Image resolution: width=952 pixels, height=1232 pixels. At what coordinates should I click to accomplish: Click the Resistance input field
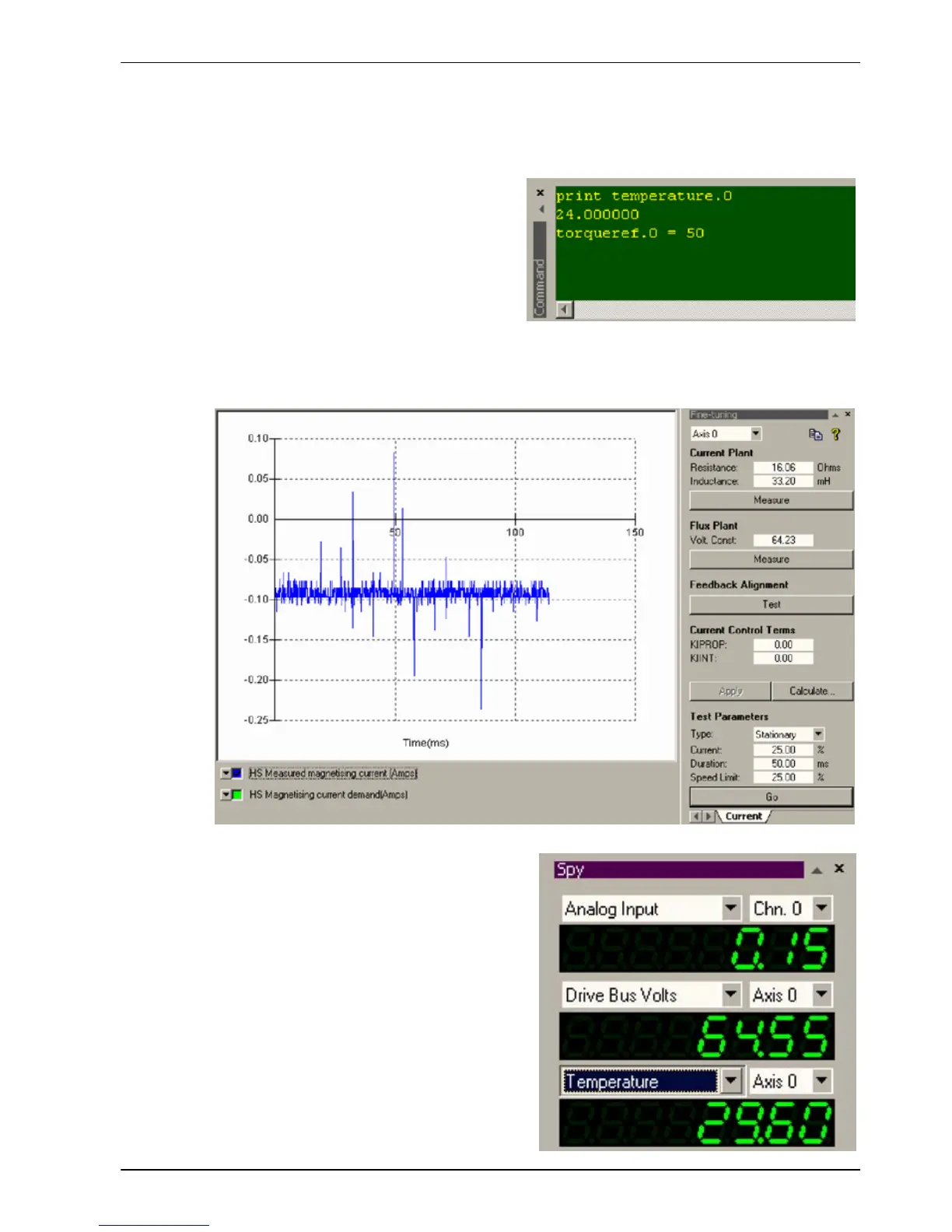(x=783, y=467)
